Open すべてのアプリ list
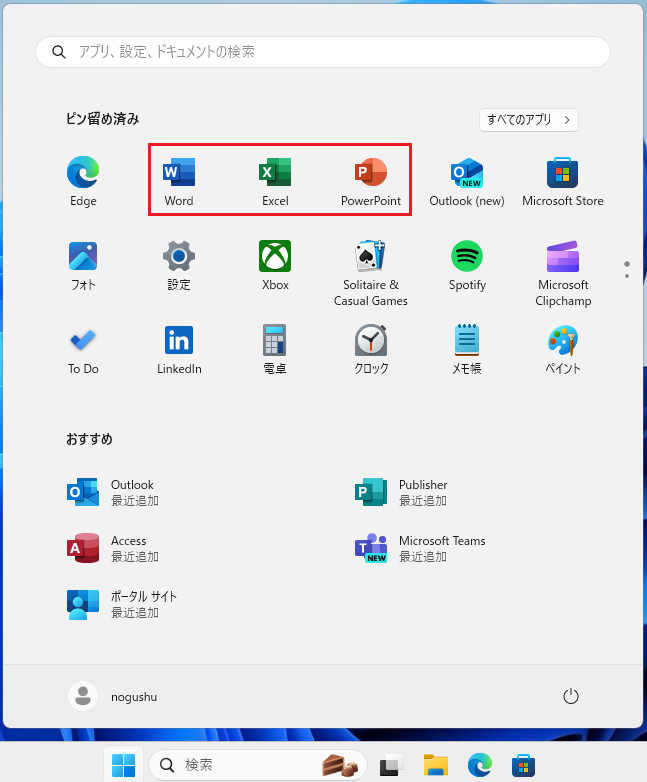This screenshot has height=782, width=647. tap(529, 120)
